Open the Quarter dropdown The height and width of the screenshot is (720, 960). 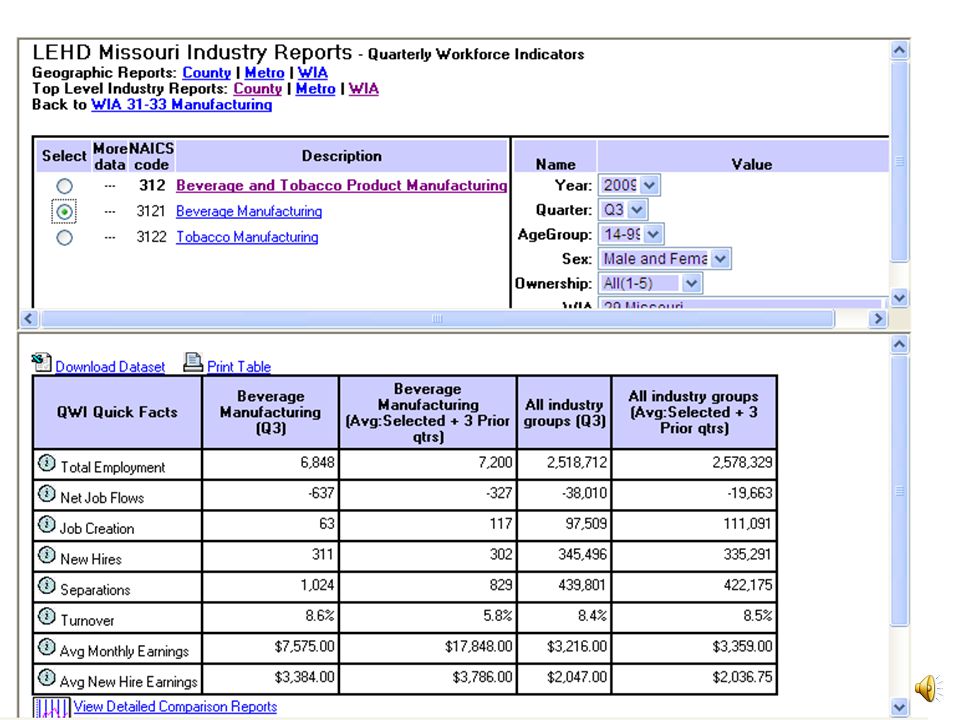[623, 209]
